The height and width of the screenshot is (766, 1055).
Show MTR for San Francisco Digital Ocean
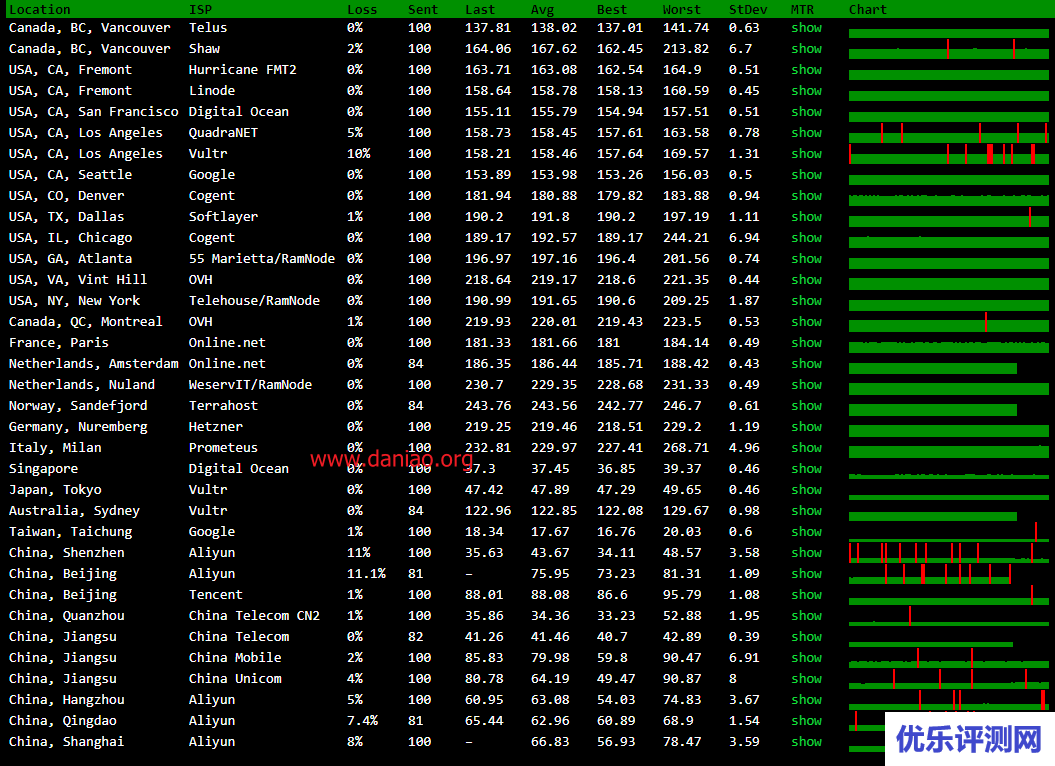coord(806,112)
